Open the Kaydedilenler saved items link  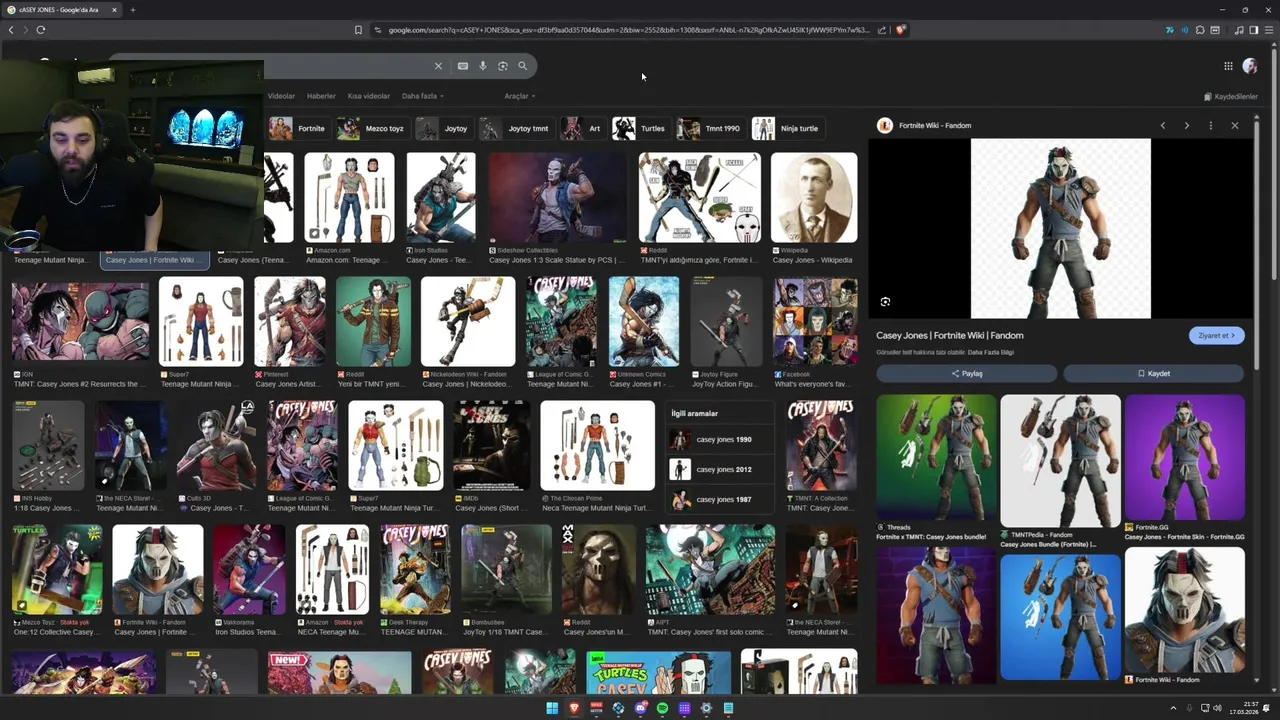click(x=1231, y=97)
